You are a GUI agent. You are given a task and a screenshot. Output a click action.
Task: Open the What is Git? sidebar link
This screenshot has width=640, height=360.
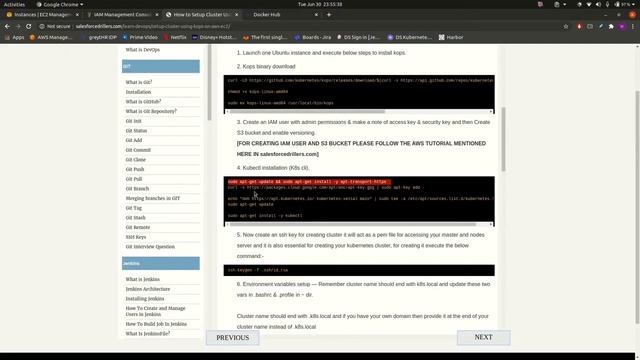[x=139, y=82]
